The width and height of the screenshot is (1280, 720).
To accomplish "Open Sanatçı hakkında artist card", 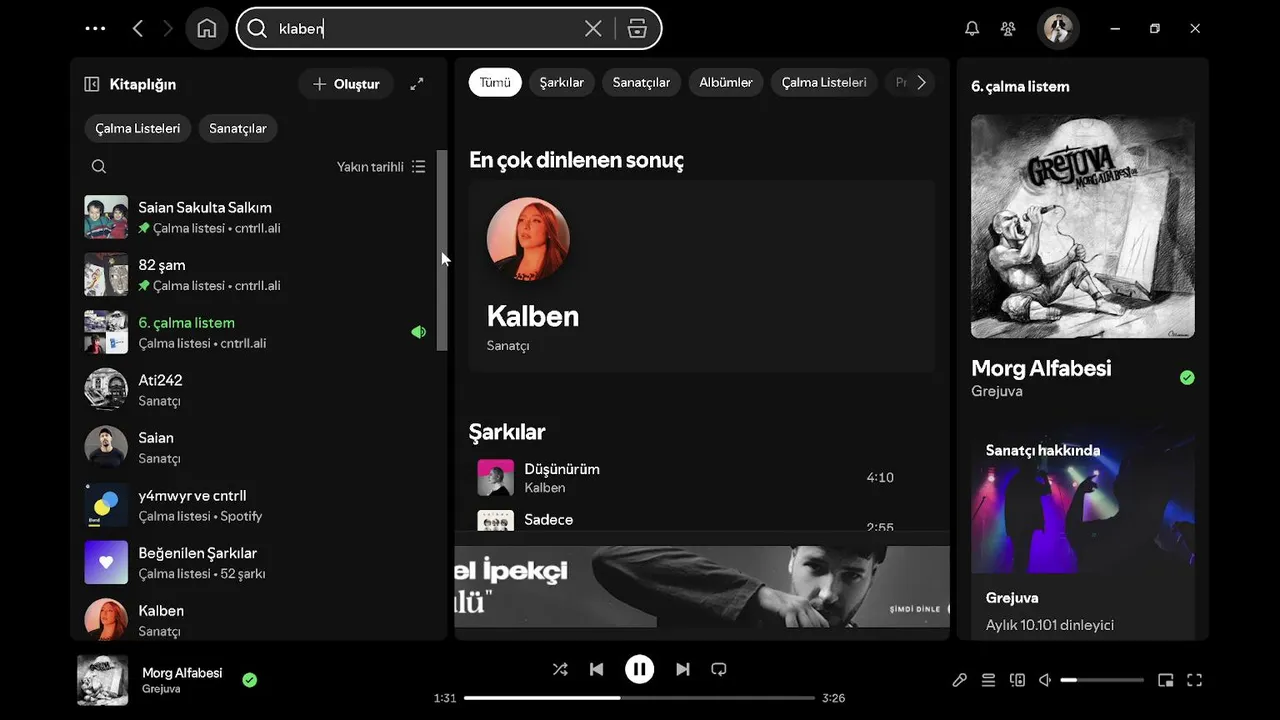I will click(x=1083, y=536).
